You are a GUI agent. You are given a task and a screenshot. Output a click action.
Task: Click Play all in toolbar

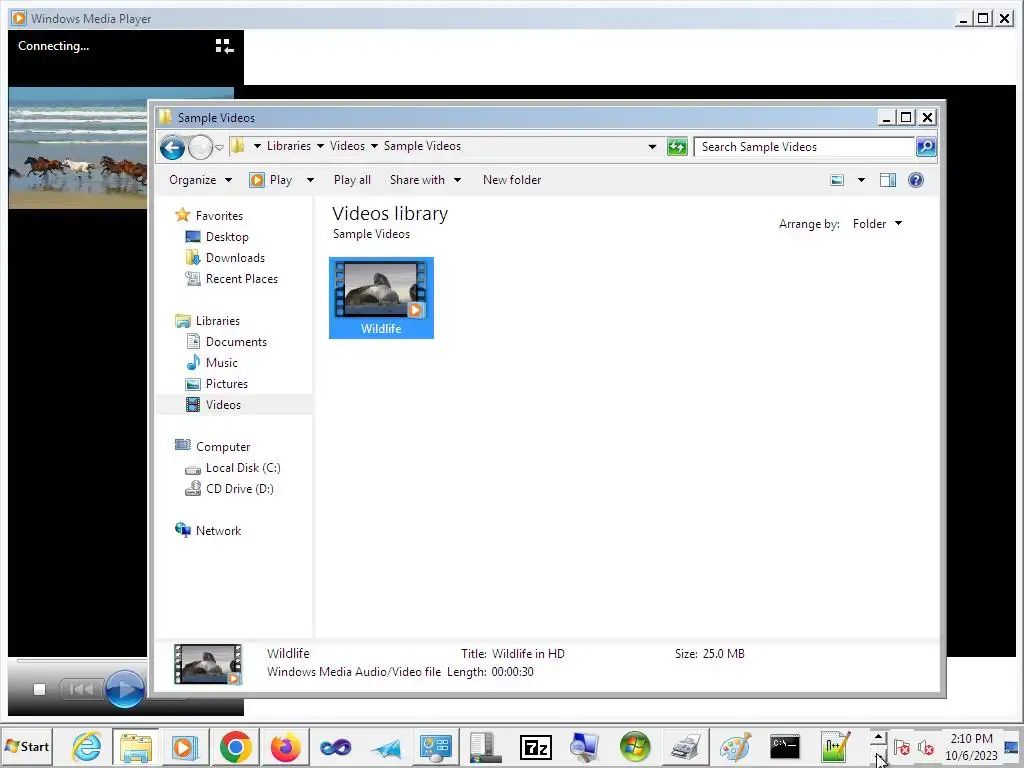[x=352, y=180]
